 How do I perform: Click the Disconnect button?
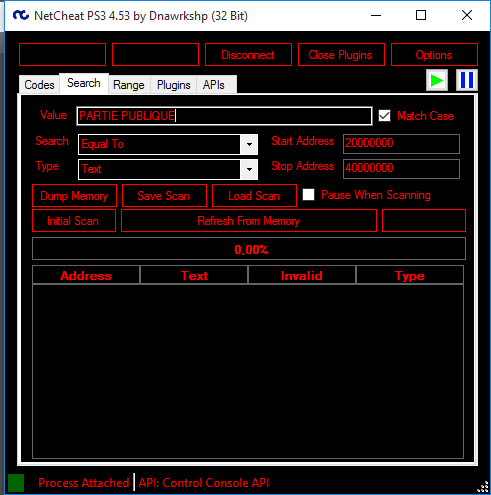click(248, 55)
